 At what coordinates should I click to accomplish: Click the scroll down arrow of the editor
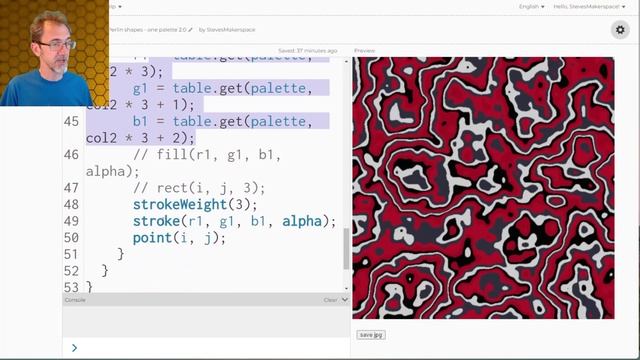tap(347, 289)
